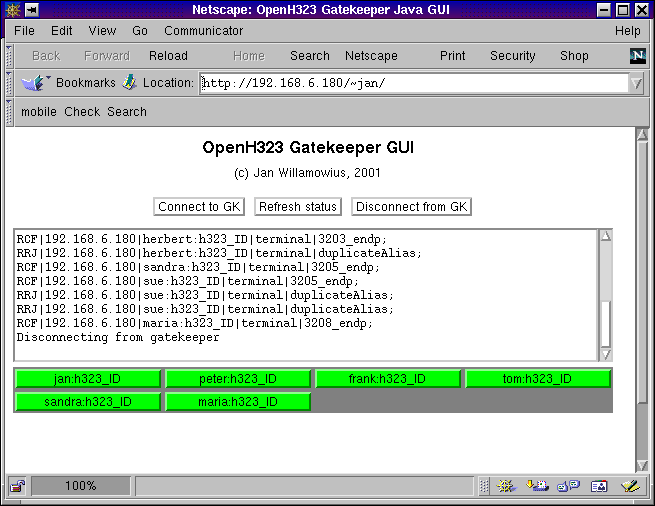Open the window menu icon in the title bar

click(13, 10)
